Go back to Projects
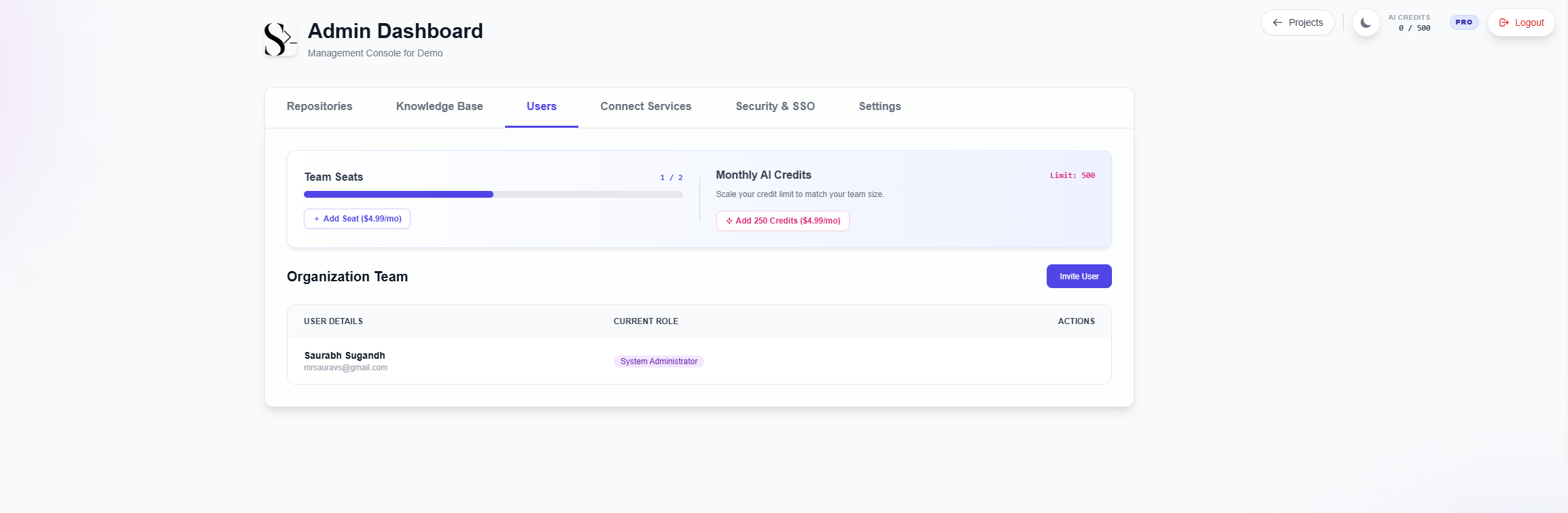 [x=1297, y=22]
